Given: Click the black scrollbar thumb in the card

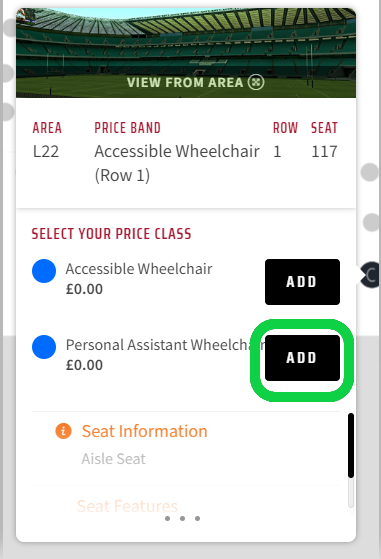Looking at the screenshot, I should tap(351, 445).
